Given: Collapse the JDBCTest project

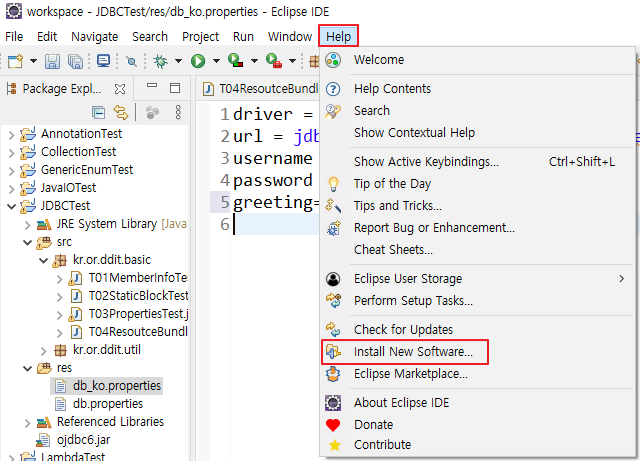Looking at the screenshot, I should (11, 206).
